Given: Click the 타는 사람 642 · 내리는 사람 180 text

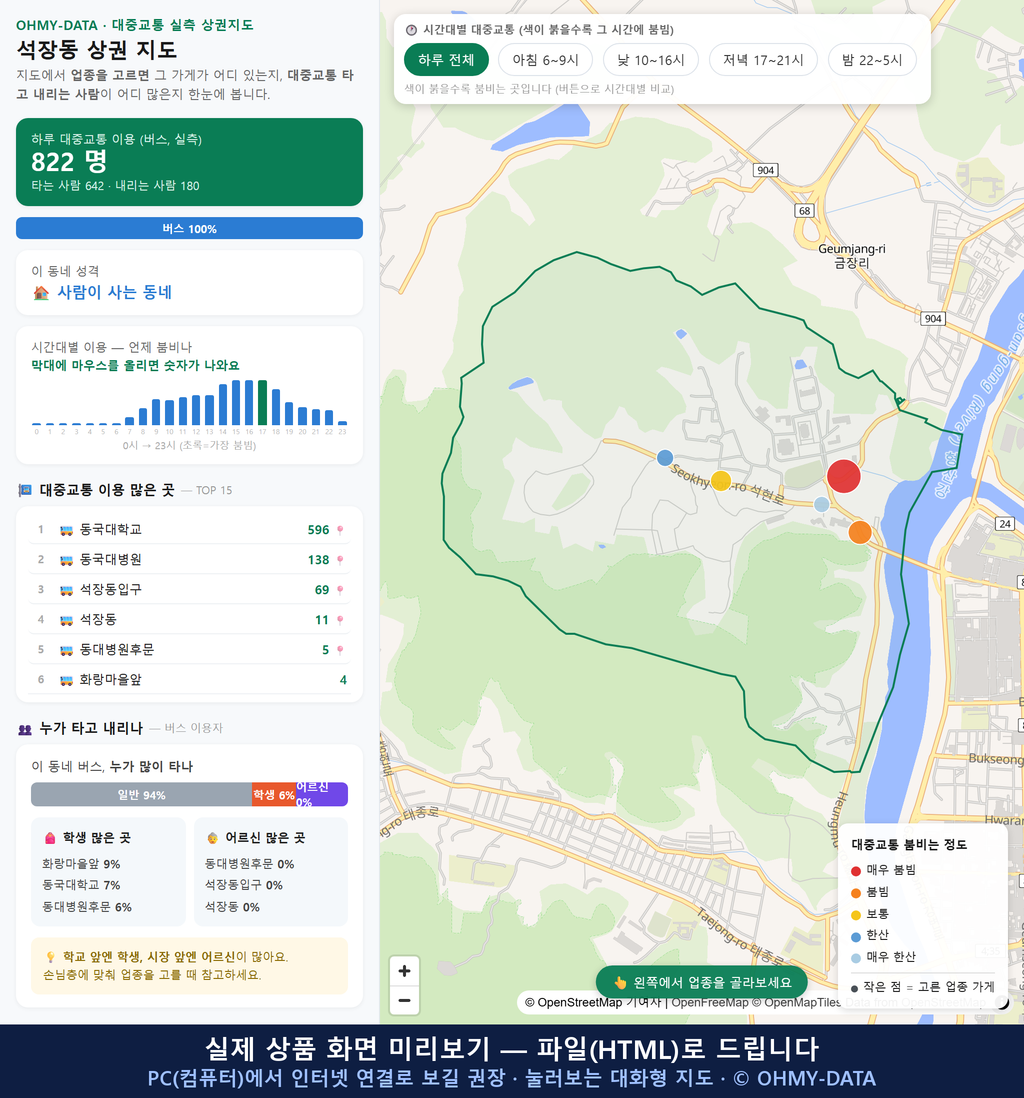Looking at the screenshot, I should coord(116,186).
